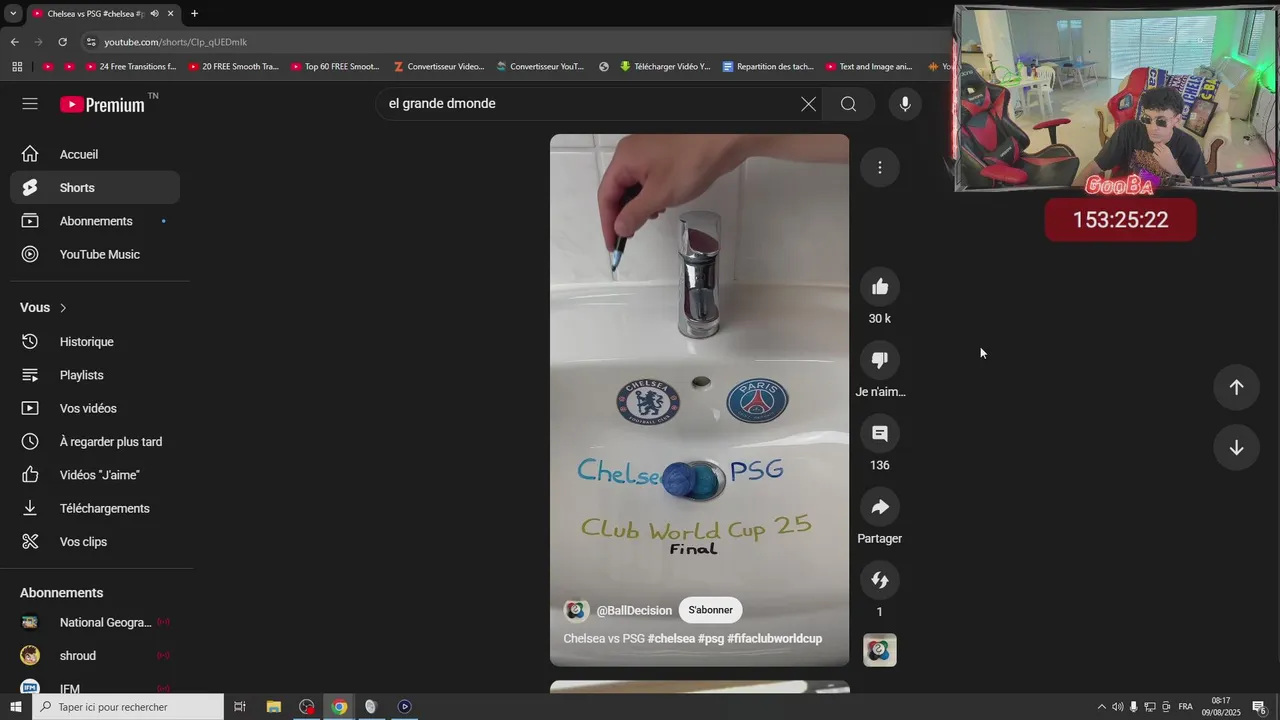Open Vos vidéos in the sidebar
The image size is (1280, 720).
[x=95, y=408]
